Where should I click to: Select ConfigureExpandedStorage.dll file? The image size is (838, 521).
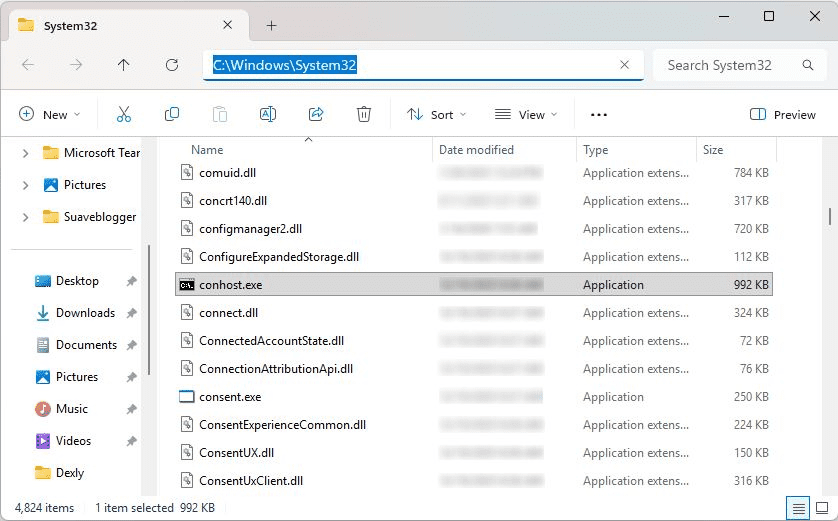click(474, 257)
